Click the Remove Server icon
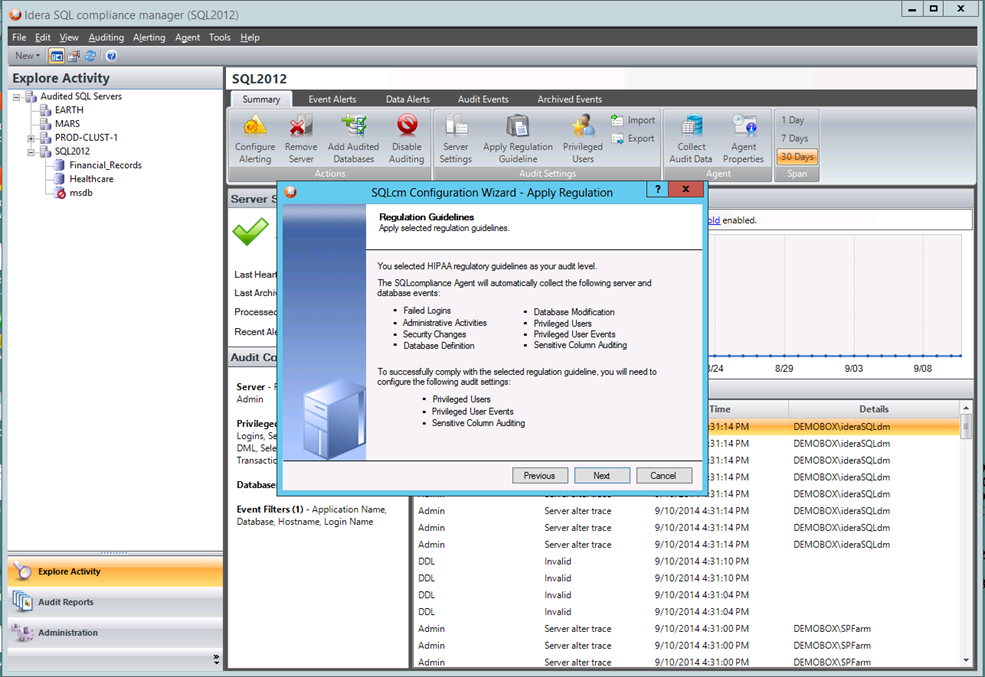 (x=301, y=127)
